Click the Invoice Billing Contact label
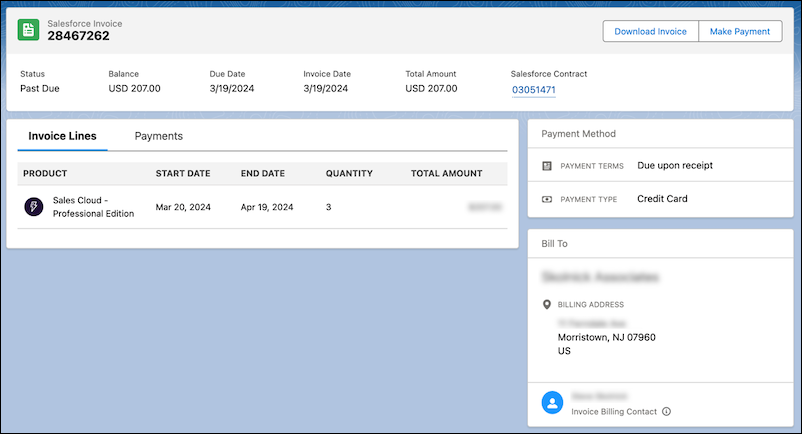Viewport: 802px width, 434px height. (614, 412)
